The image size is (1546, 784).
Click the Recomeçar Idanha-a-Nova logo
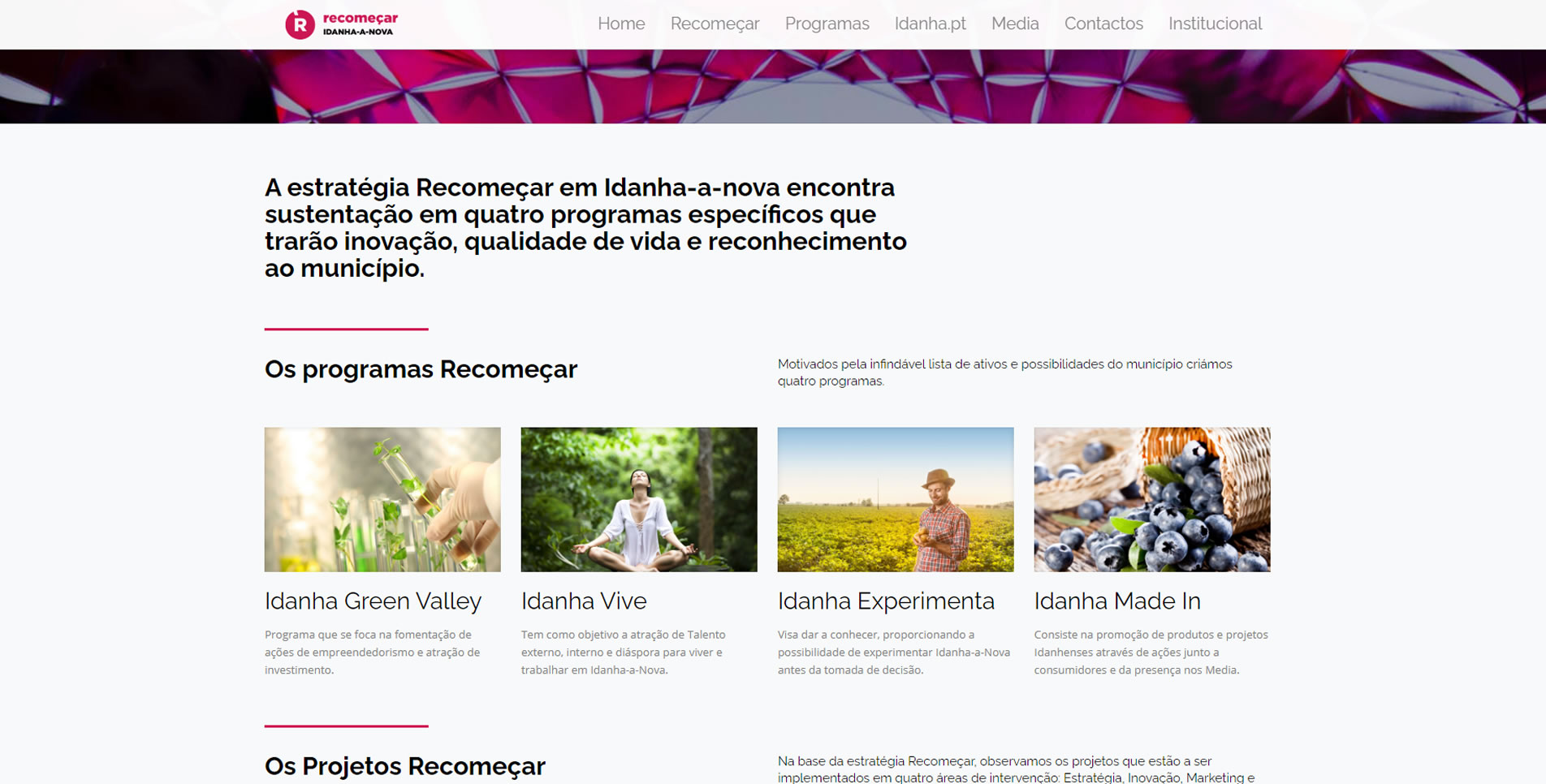point(342,24)
